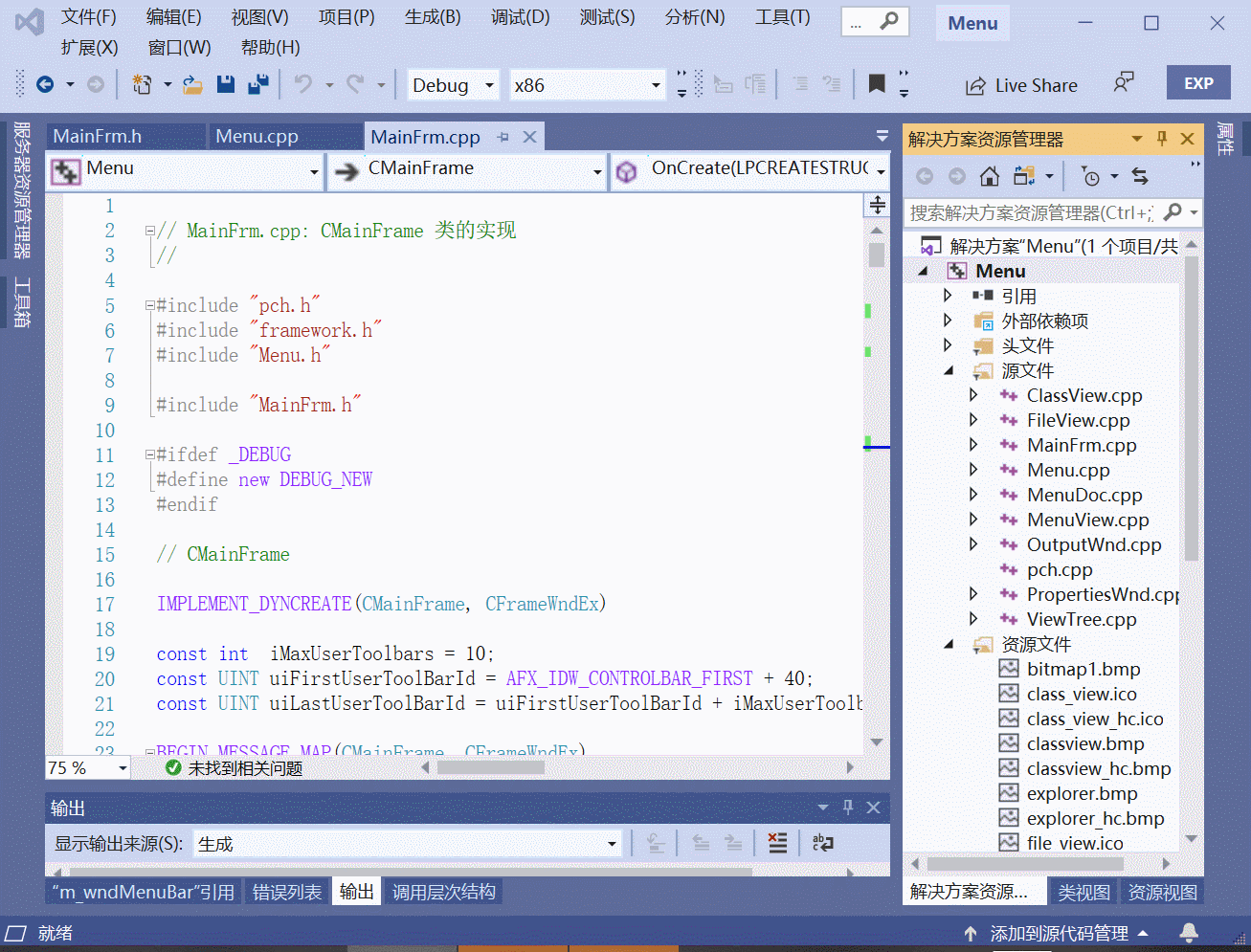Viewport: 1251px width, 952px height.
Task: Click the EXP button
Action: 1198,83
